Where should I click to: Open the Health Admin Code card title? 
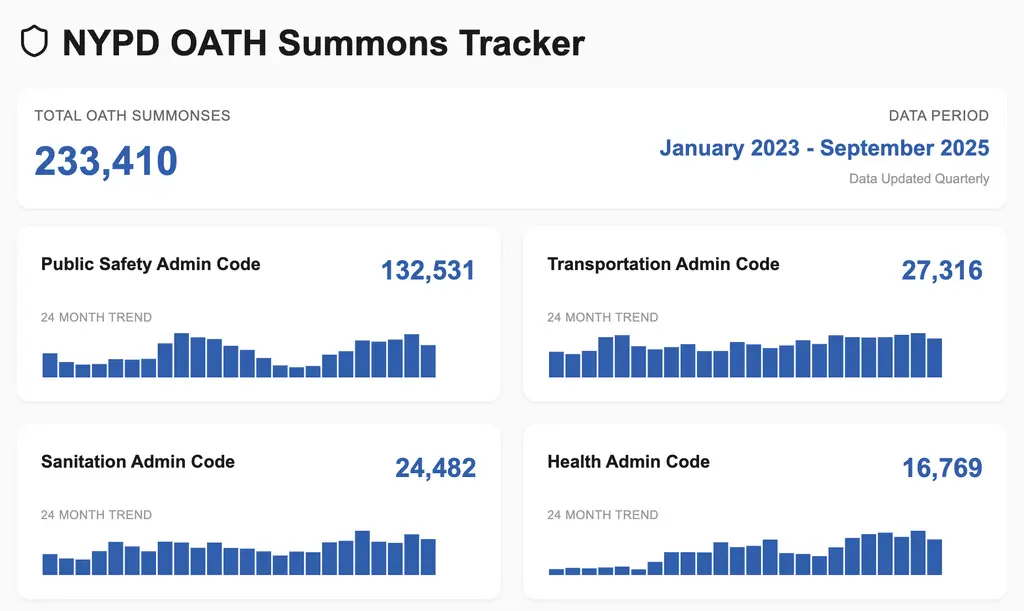click(628, 462)
